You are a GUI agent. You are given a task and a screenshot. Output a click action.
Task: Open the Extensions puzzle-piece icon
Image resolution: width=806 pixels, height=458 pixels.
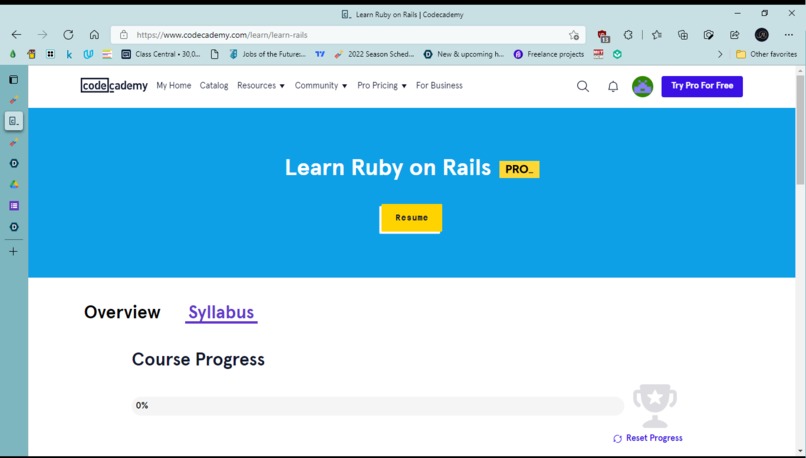pos(628,35)
